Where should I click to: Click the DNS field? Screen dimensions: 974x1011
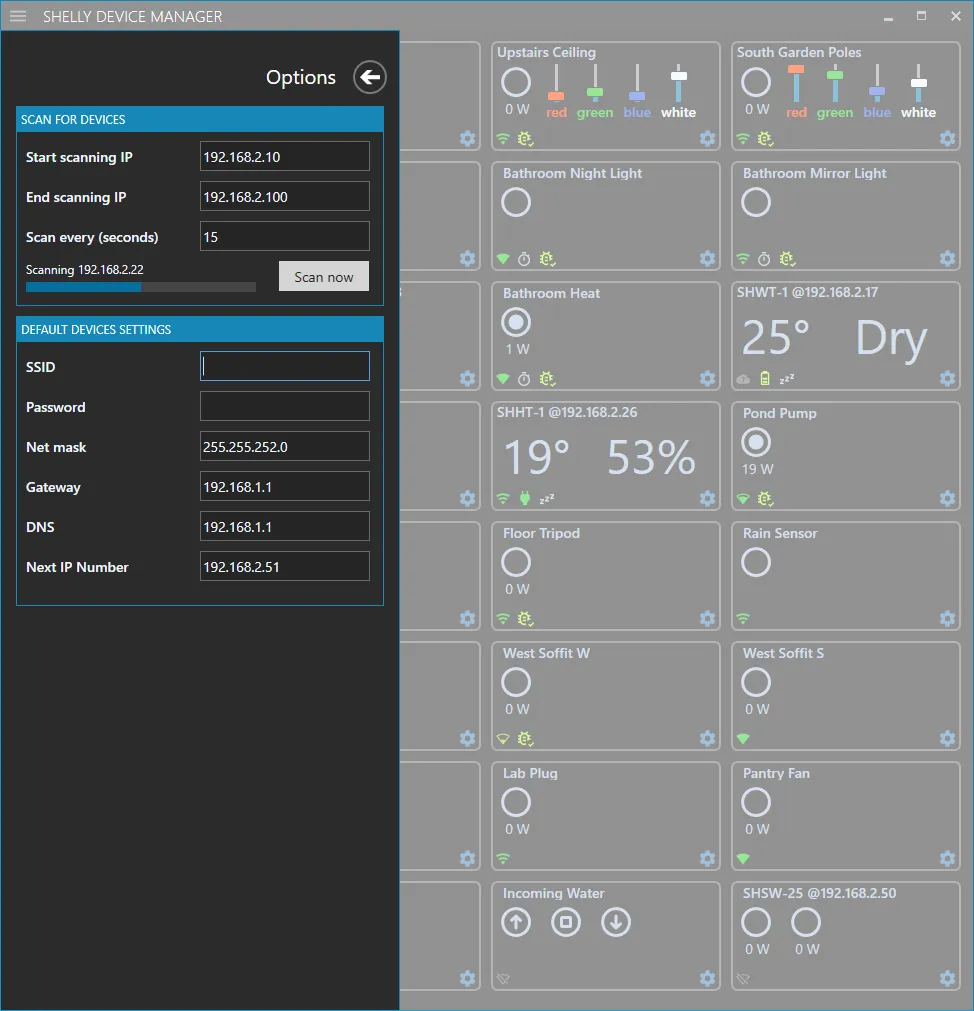click(285, 527)
